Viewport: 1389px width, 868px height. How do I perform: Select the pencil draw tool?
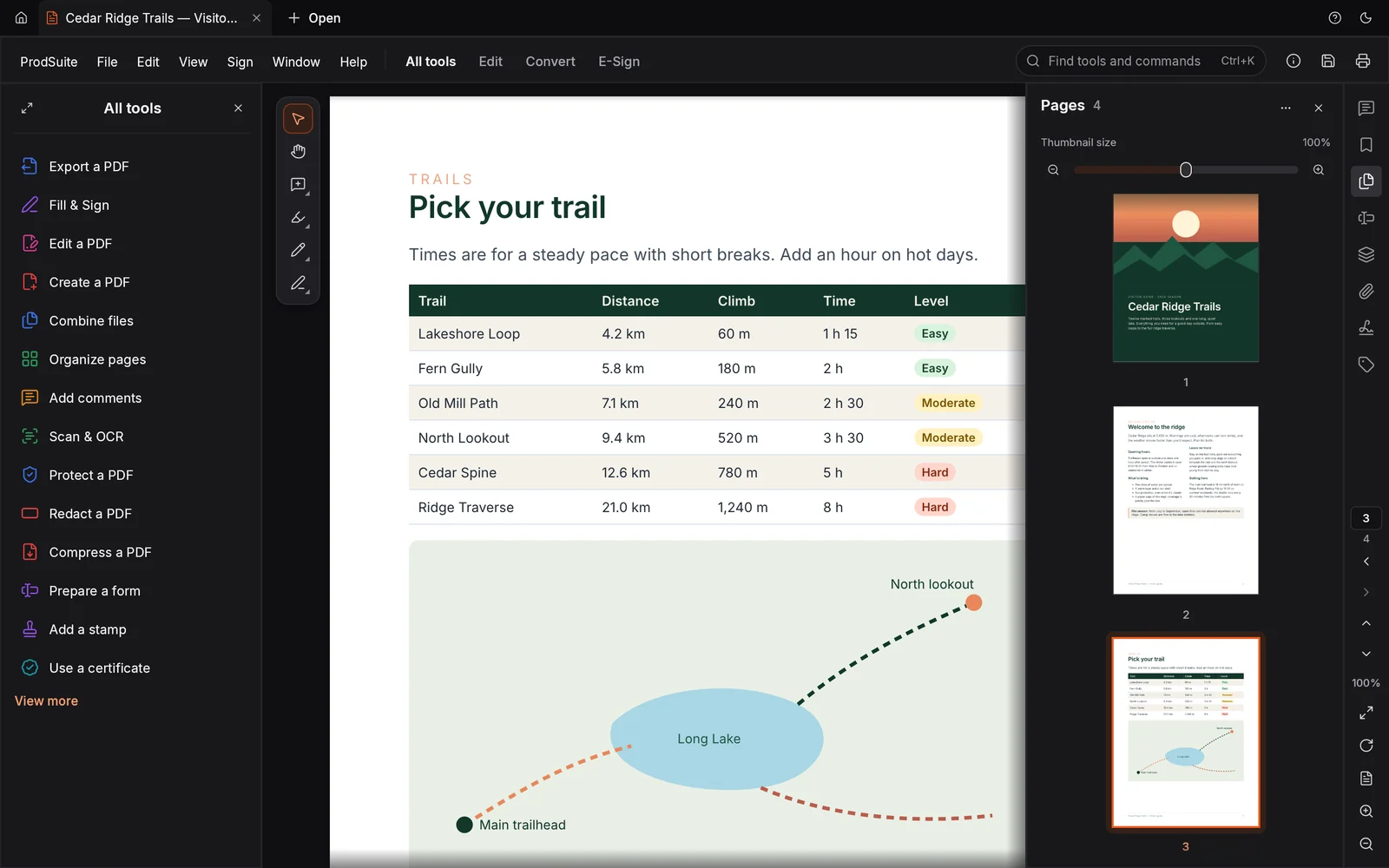pos(298,251)
